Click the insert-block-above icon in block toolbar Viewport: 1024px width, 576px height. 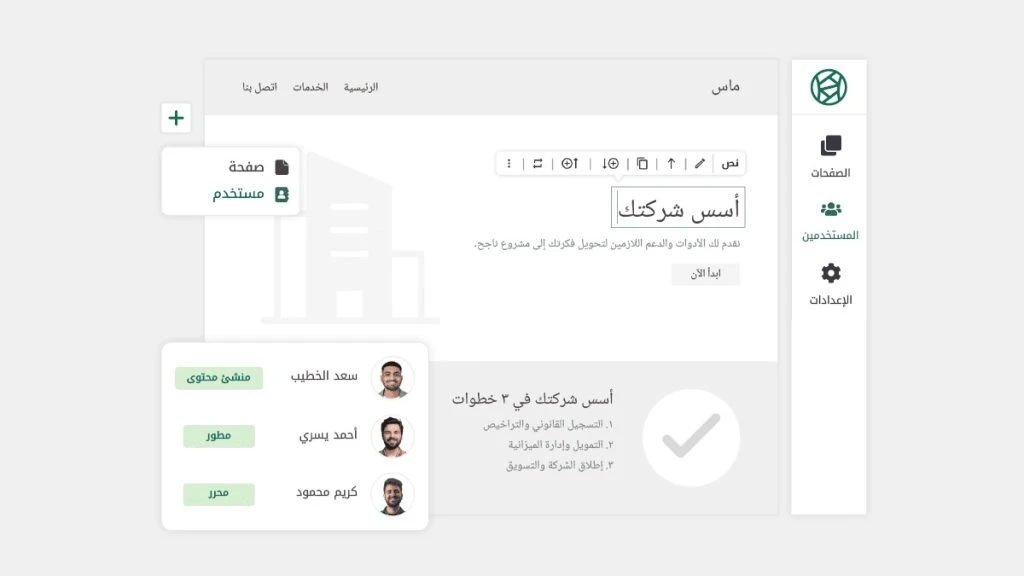570,163
